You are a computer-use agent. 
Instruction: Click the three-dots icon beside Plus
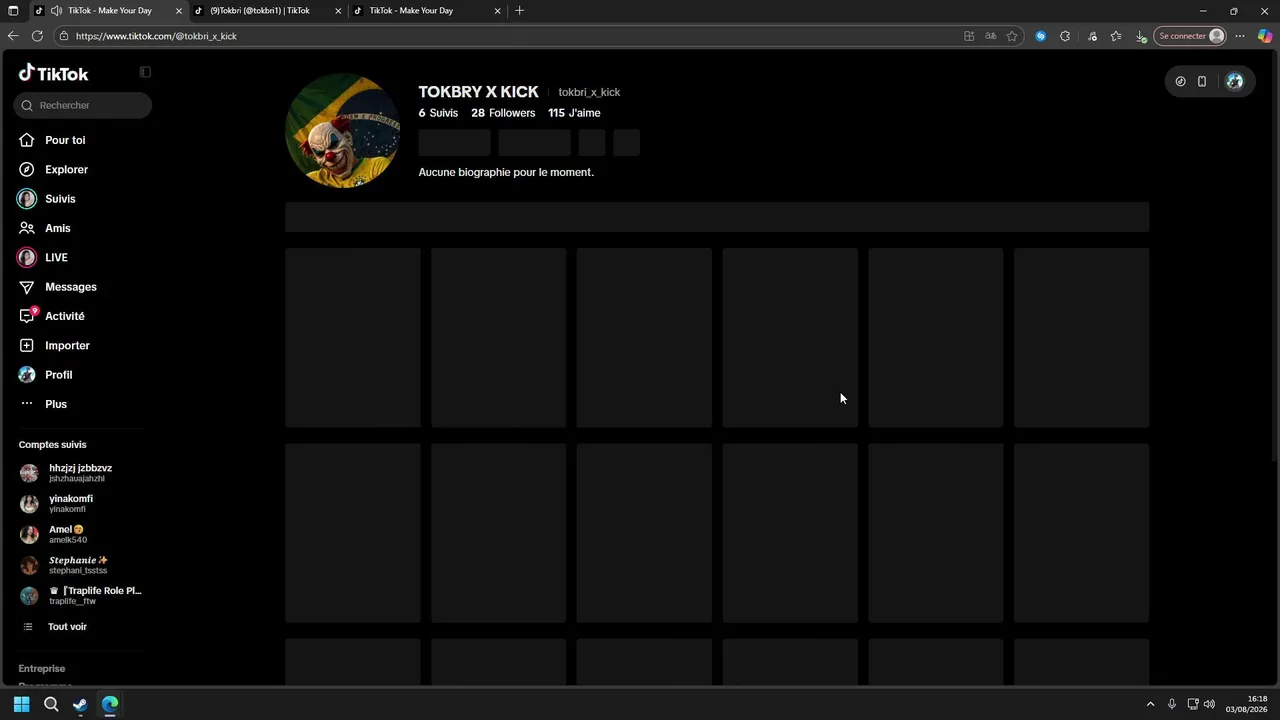[27, 404]
